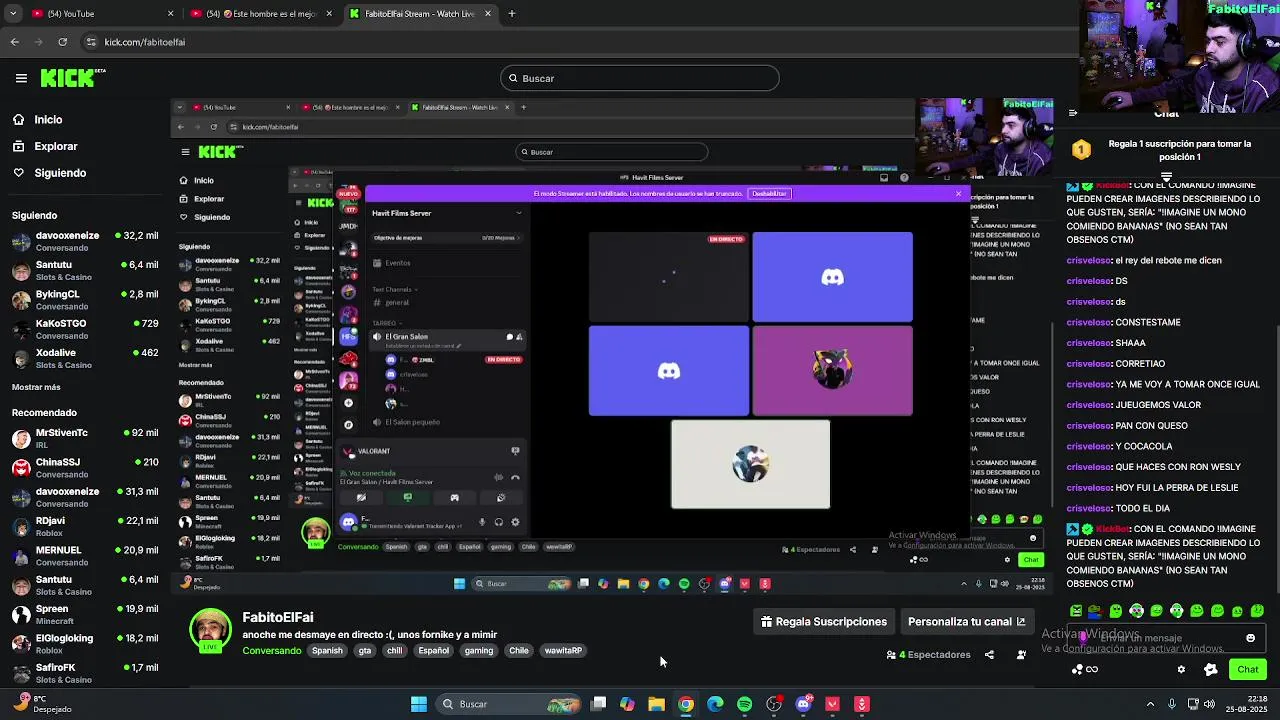The width and height of the screenshot is (1280, 720).
Task: Open Spotify from the taskbar
Action: (744, 704)
